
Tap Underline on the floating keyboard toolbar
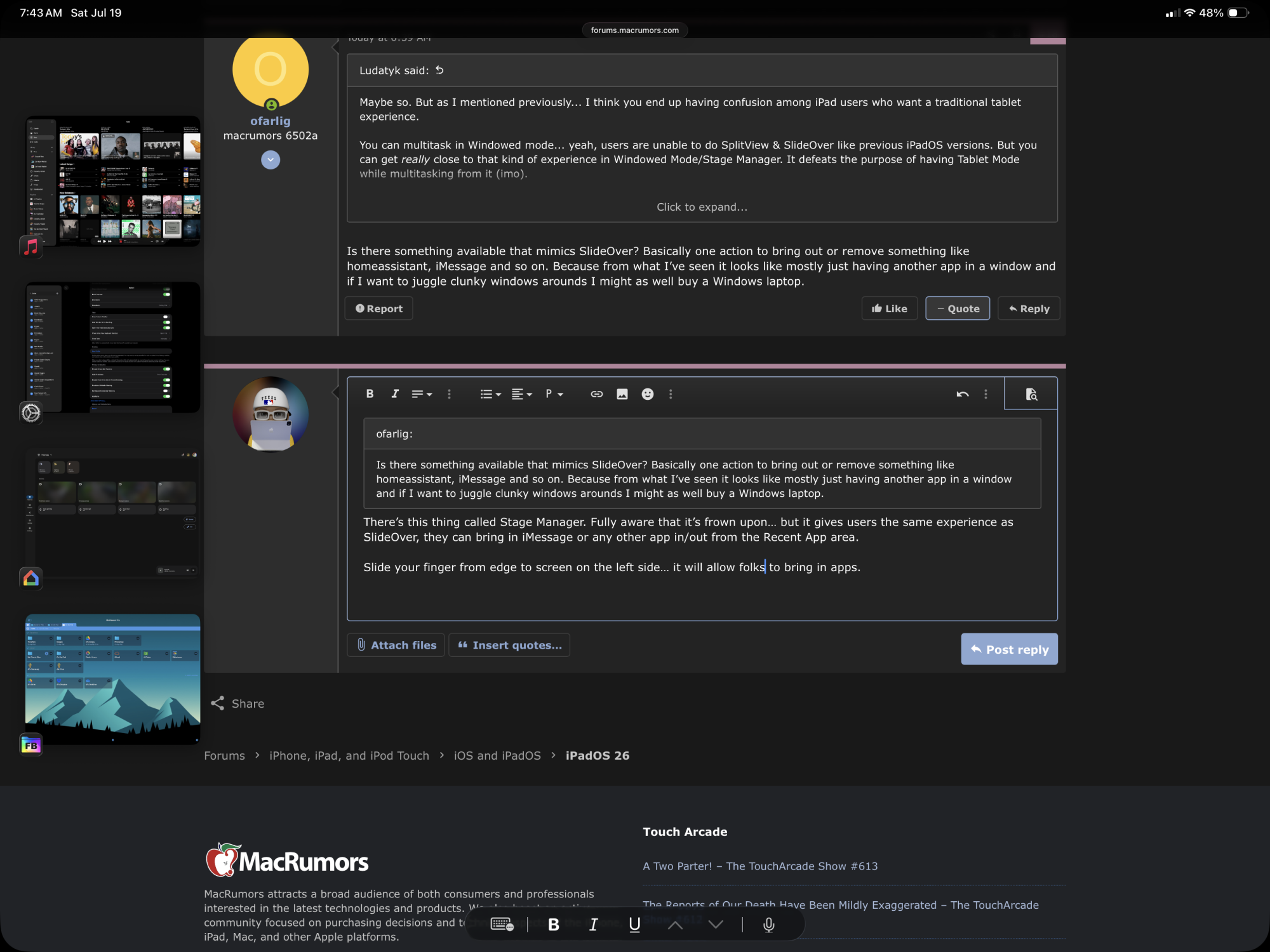pos(634,925)
